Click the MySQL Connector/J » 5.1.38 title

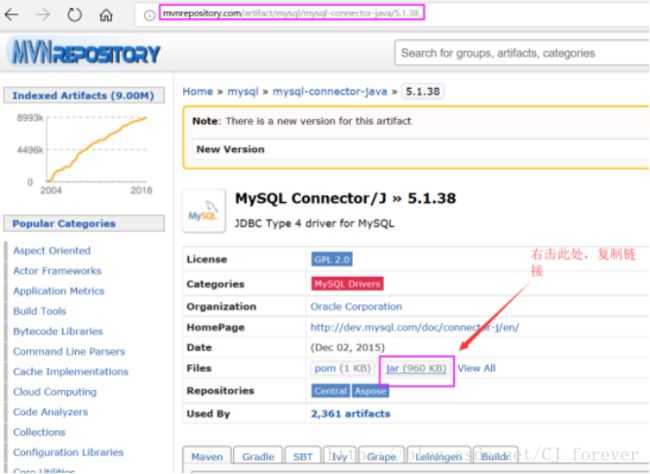tap(345, 198)
